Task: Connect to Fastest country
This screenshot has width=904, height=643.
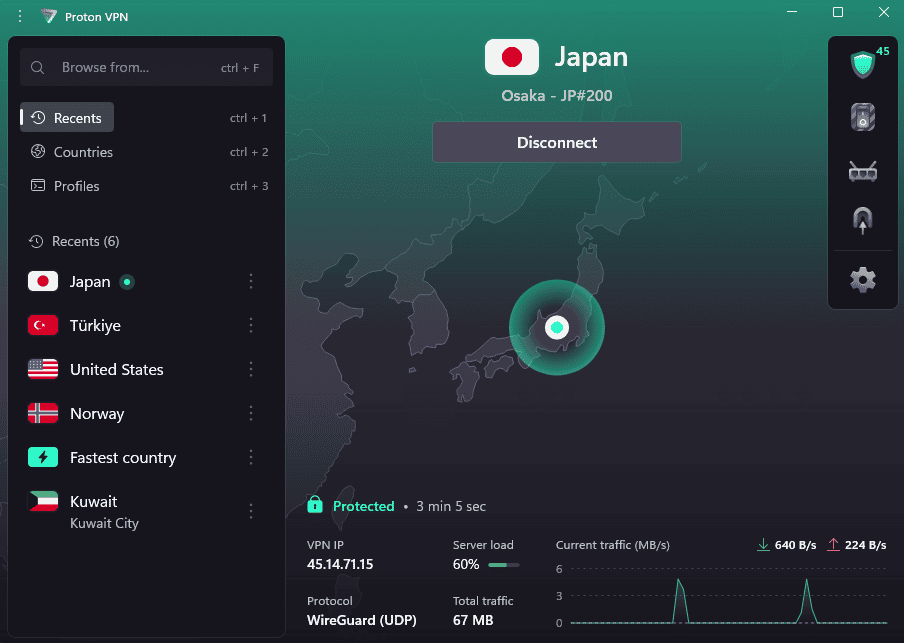Action: click(x=122, y=458)
